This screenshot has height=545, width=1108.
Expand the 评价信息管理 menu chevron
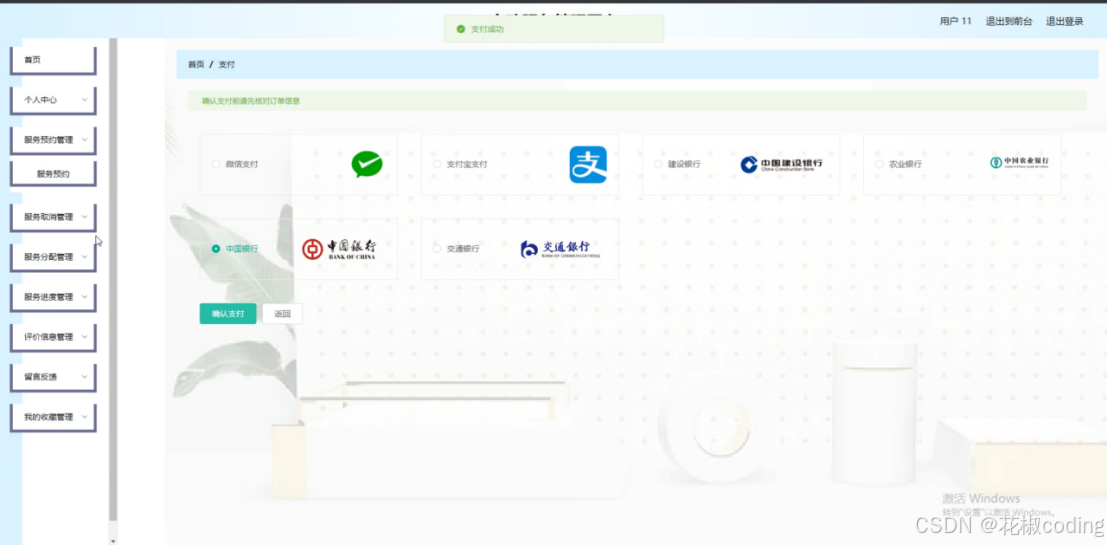coord(84,336)
